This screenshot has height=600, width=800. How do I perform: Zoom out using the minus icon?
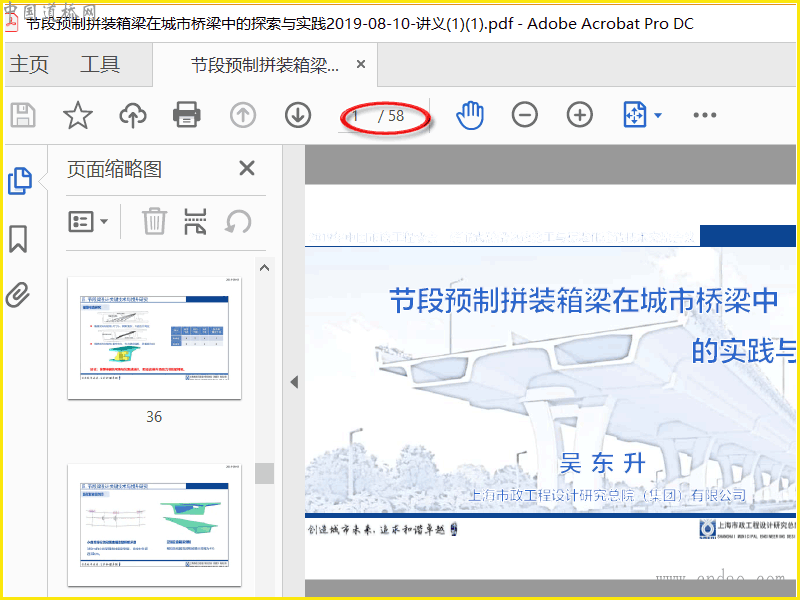[524, 115]
